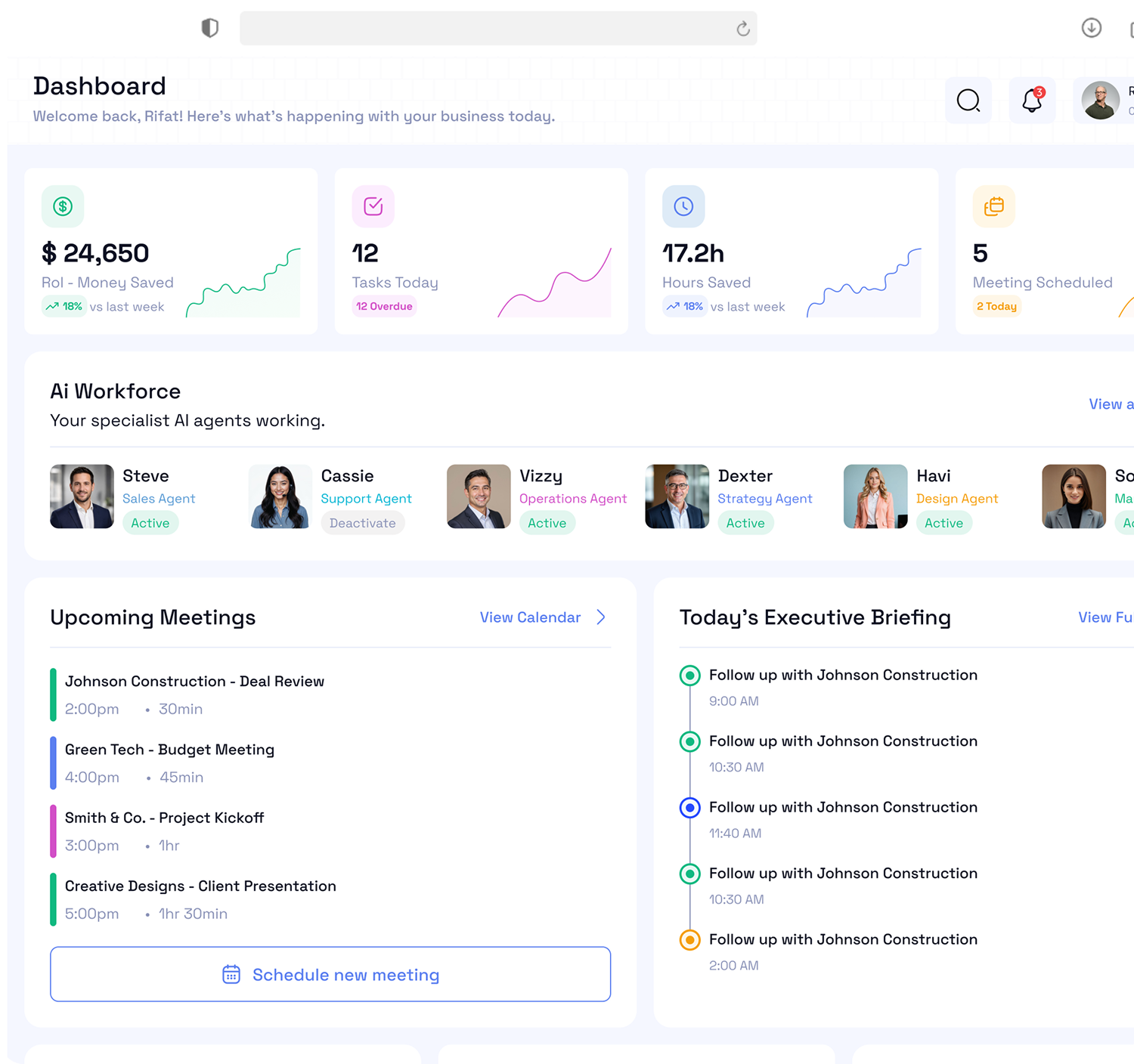Click the Schedule new meeting button
Viewport: 1134px width, 1064px height.
[x=330, y=974]
